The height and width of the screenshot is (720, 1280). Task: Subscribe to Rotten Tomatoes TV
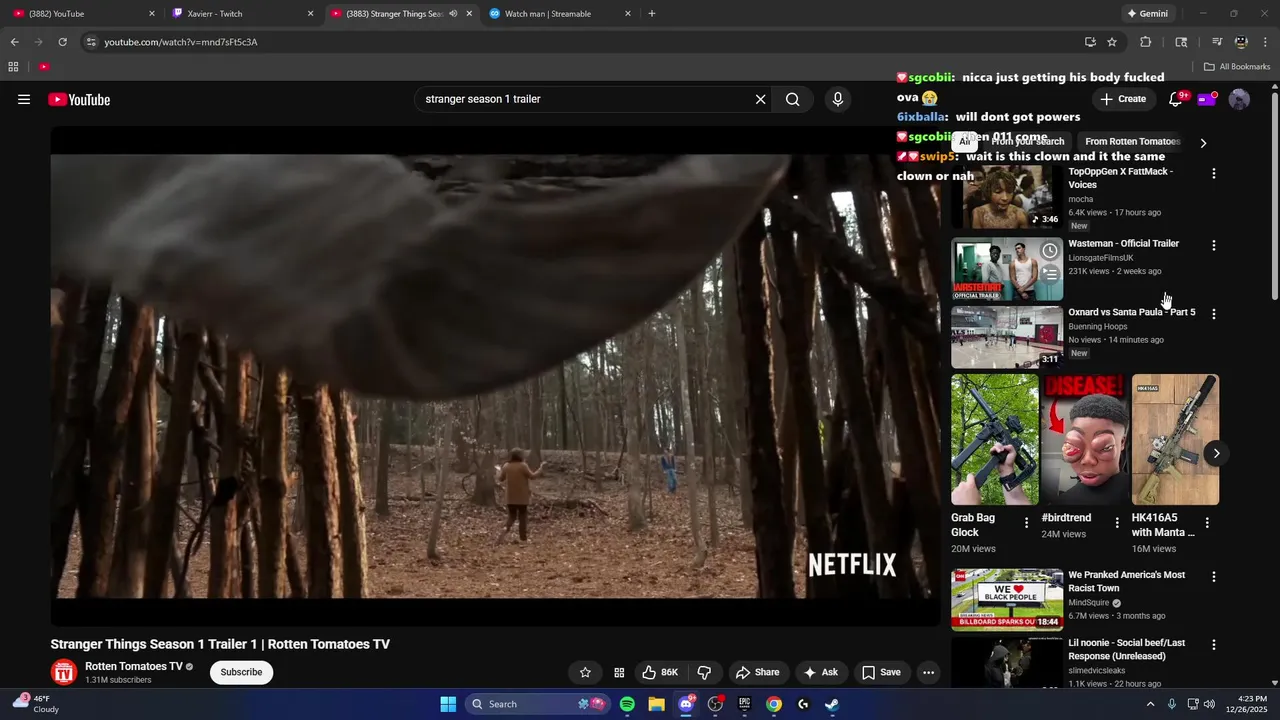pyautogui.click(x=241, y=672)
